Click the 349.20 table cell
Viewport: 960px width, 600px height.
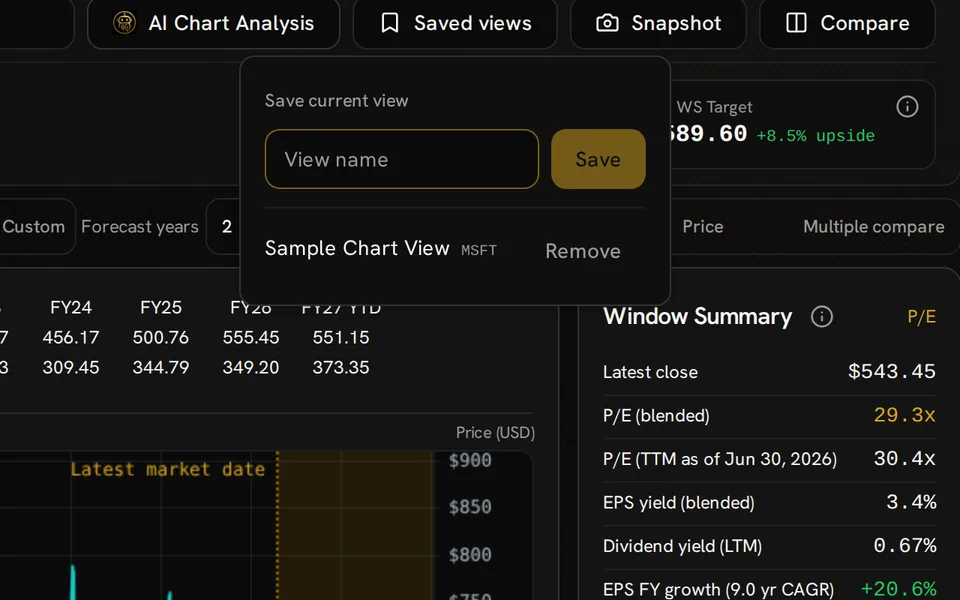251,367
